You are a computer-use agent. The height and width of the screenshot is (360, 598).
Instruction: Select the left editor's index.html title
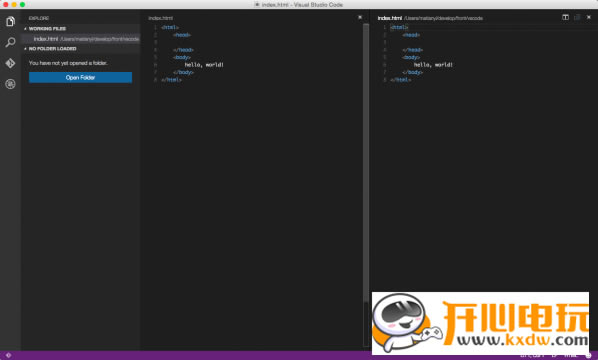click(x=160, y=18)
